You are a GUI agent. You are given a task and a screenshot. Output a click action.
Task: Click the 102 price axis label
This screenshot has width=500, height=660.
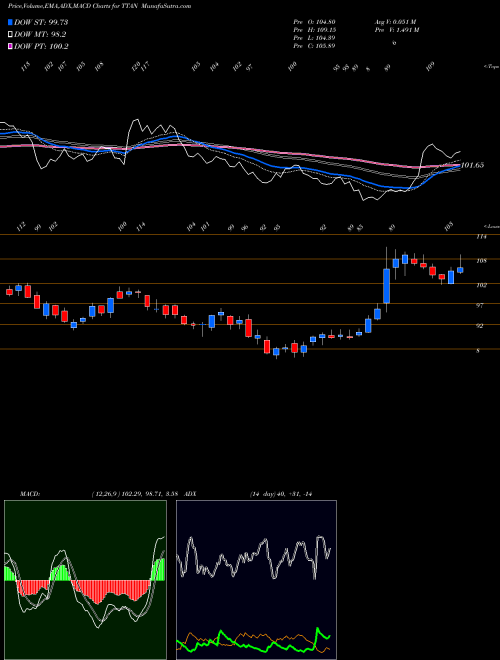pyautogui.click(x=481, y=285)
